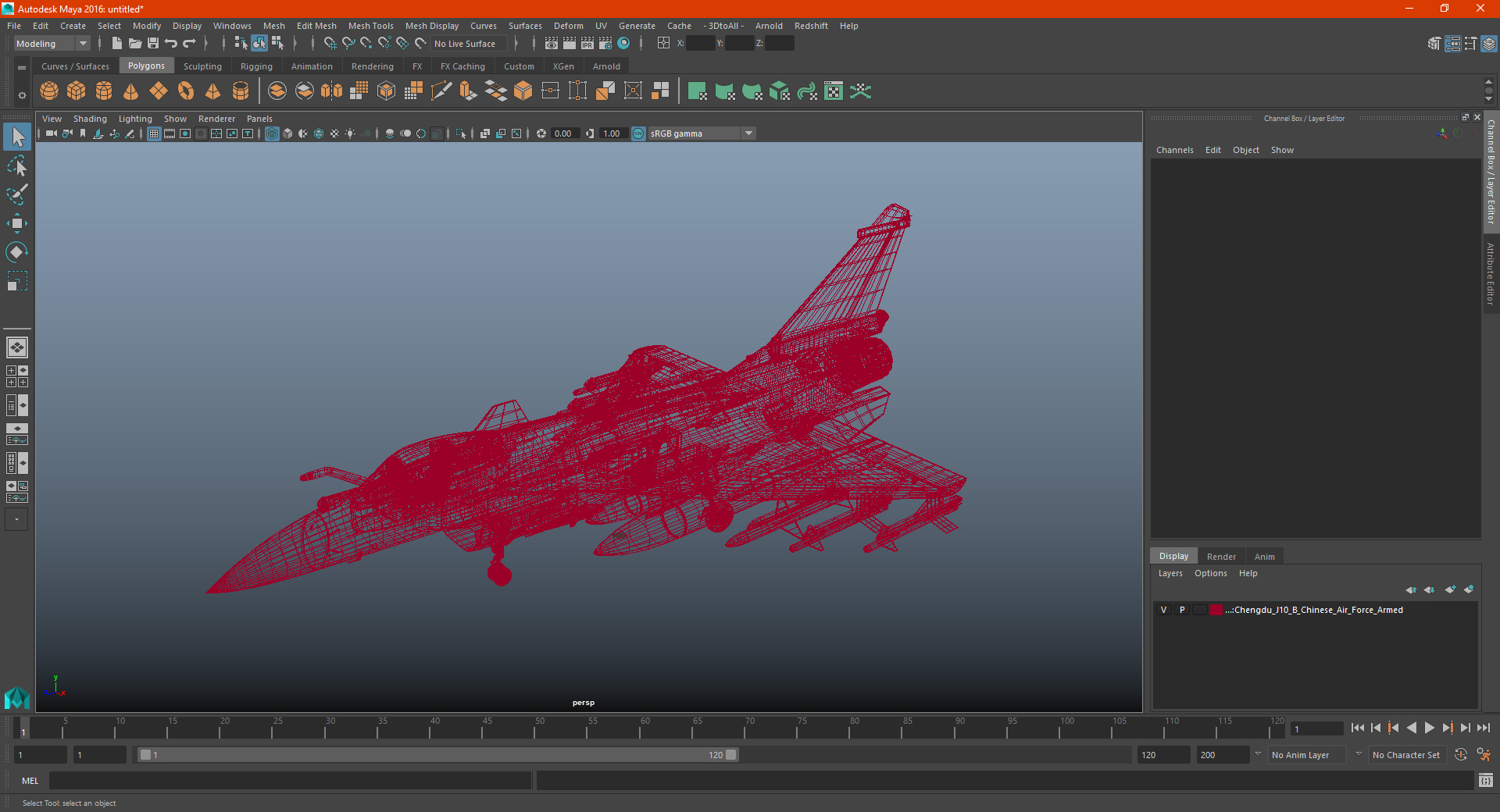The width and height of the screenshot is (1500, 812).
Task: Toggle Channel Box / Layer Editor sidebar tab
Action: pos(1491,172)
